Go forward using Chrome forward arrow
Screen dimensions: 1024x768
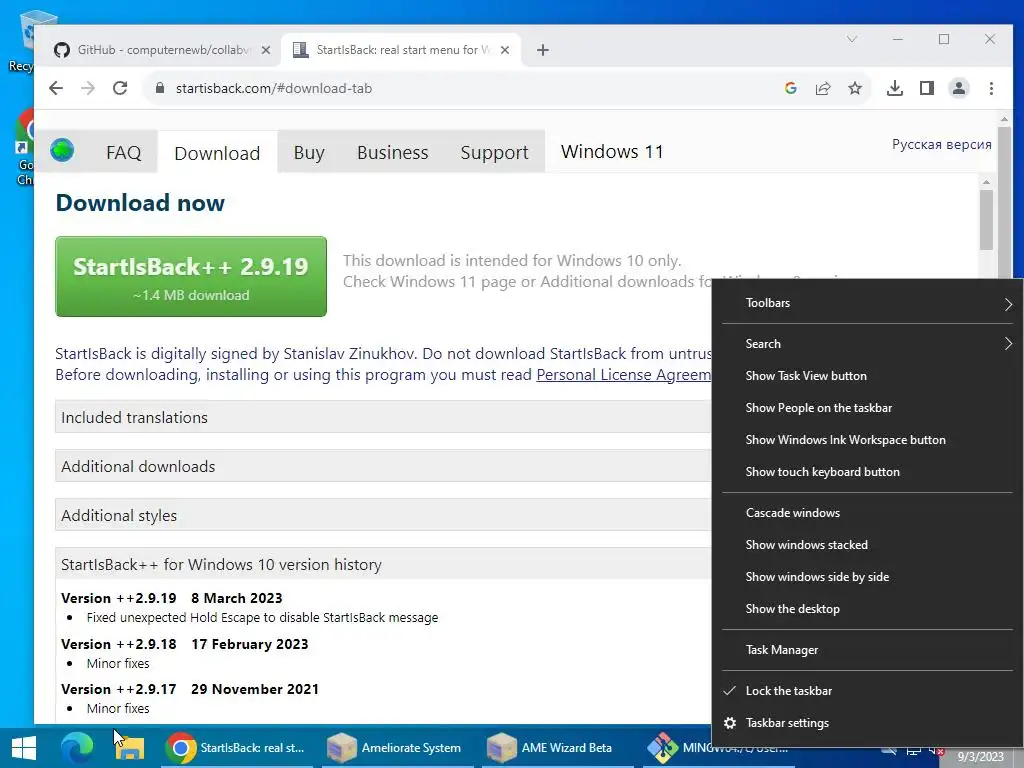click(x=88, y=88)
